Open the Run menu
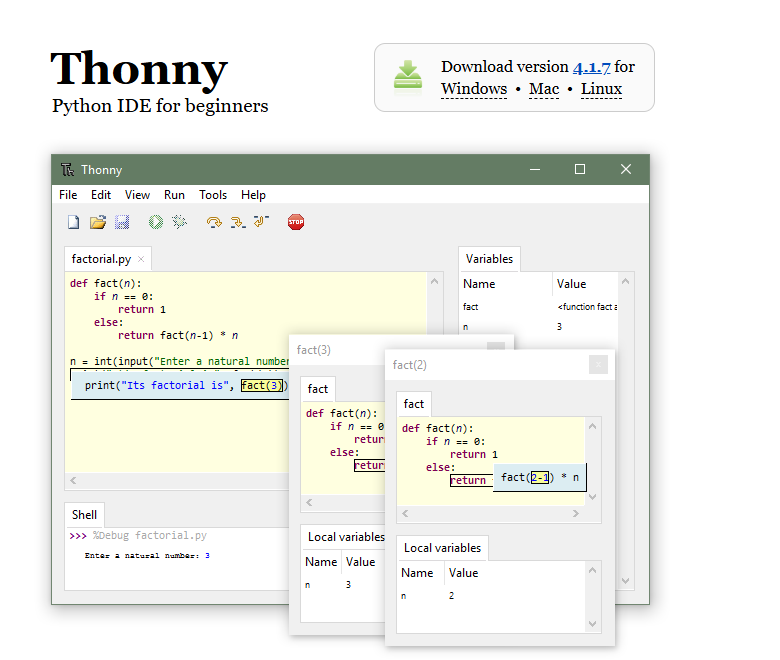This screenshot has height=660, width=780. coord(174,195)
